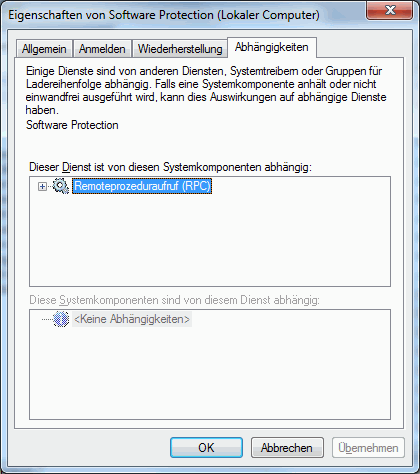The image size is (420, 474).
Task: Expand the Remoteprozeduraufruf (RPC) tree node
Action: (42, 187)
